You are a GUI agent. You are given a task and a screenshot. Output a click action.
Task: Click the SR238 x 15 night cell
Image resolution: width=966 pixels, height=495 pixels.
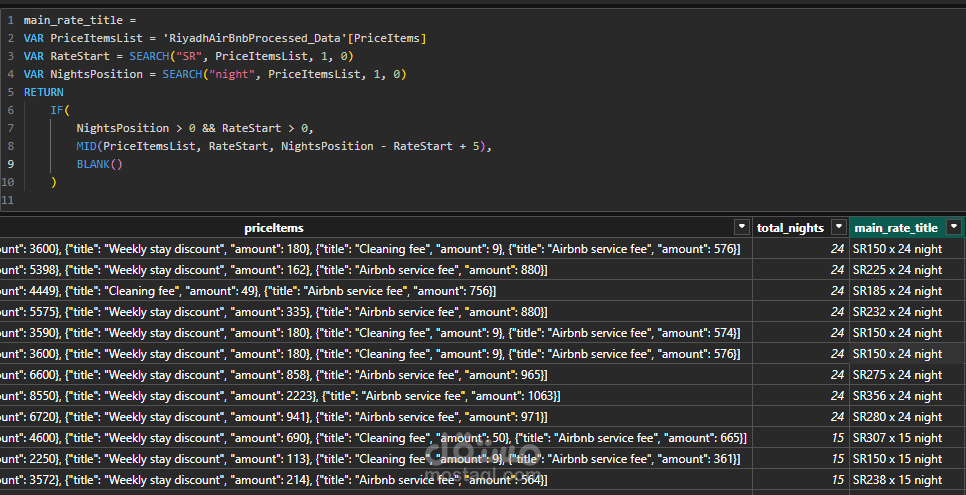pyautogui.click(x=897, y=480)
